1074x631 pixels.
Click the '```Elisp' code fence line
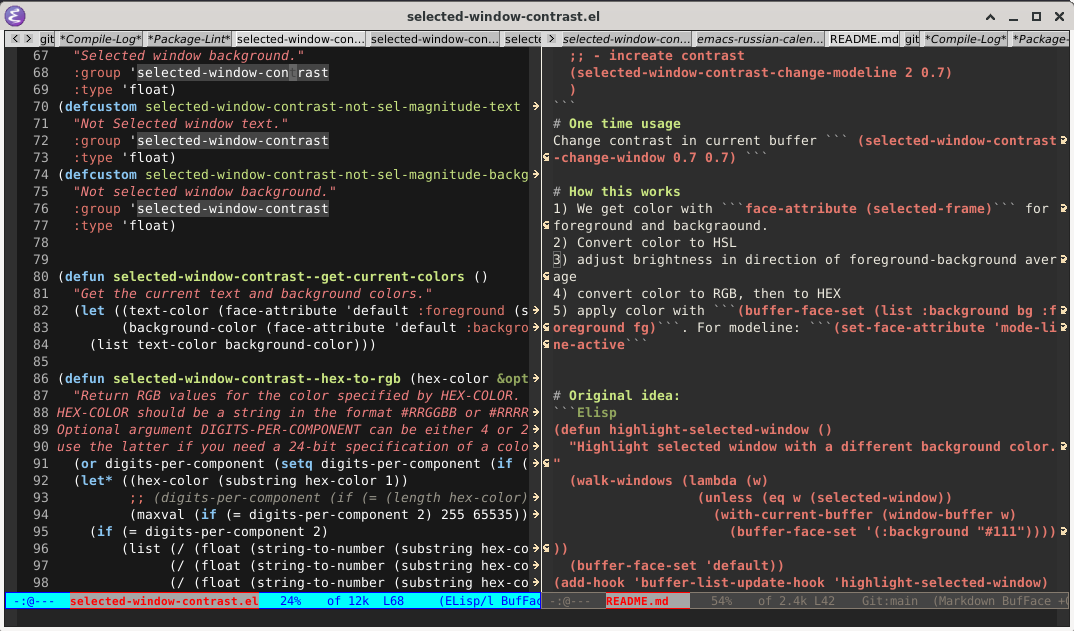[585, 412]
